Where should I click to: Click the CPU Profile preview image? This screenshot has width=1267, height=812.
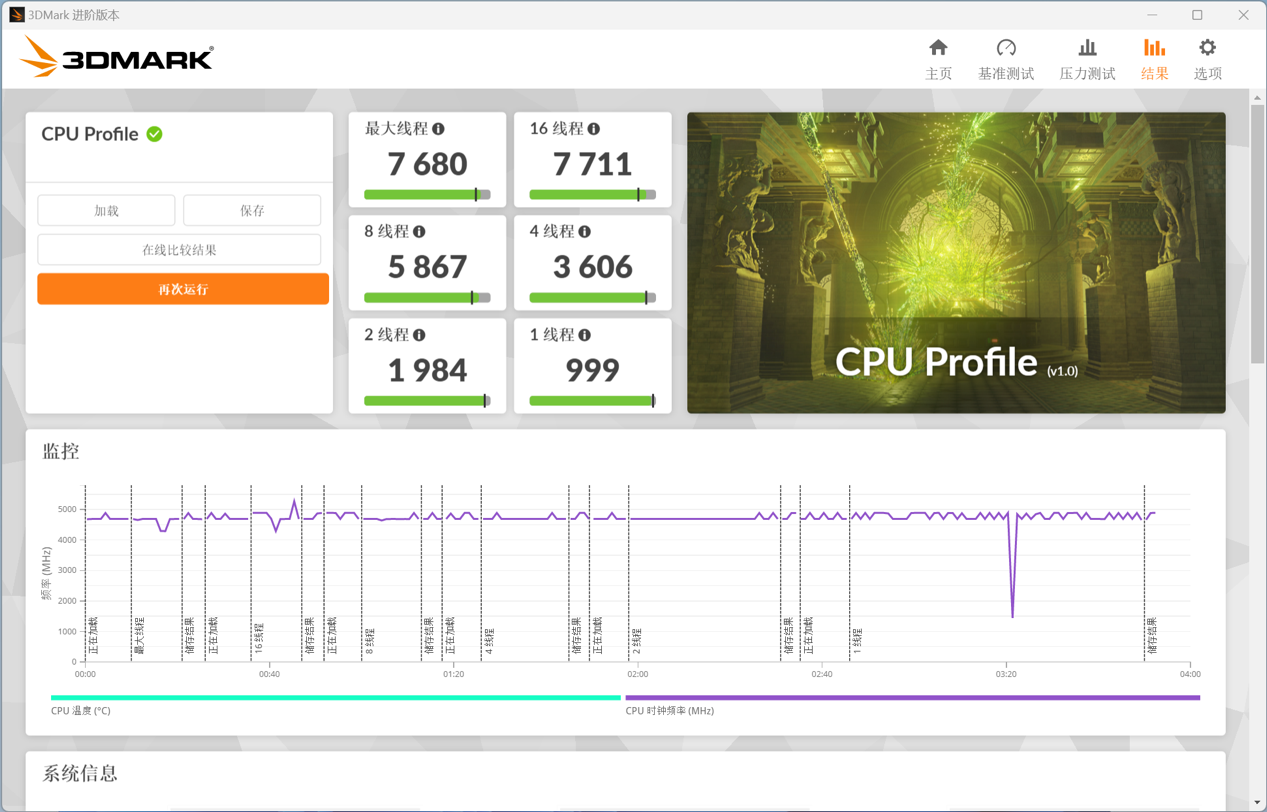click(955, 262)
